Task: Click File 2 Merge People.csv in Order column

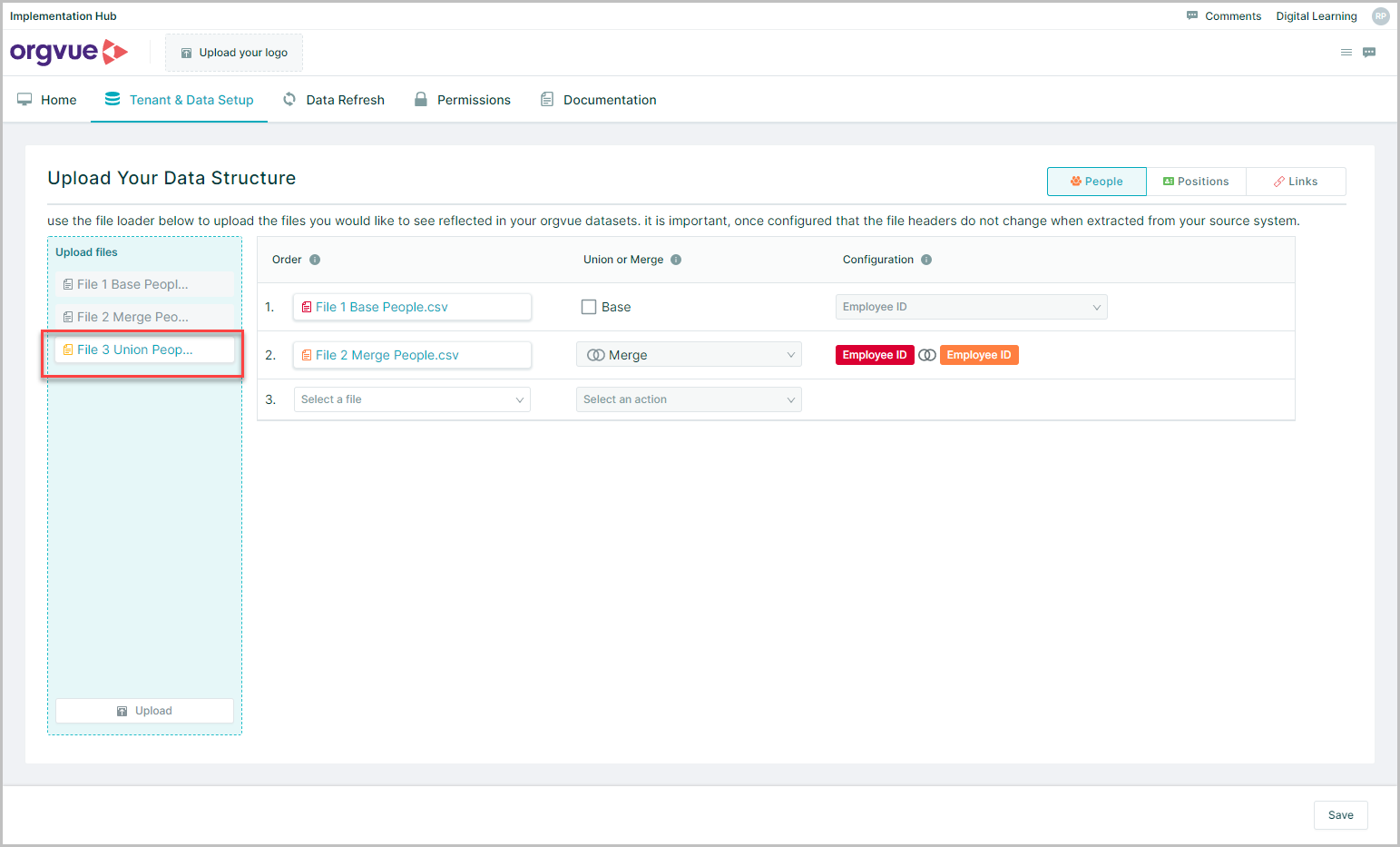Action: pyautogui.click(x=412, y=355)
